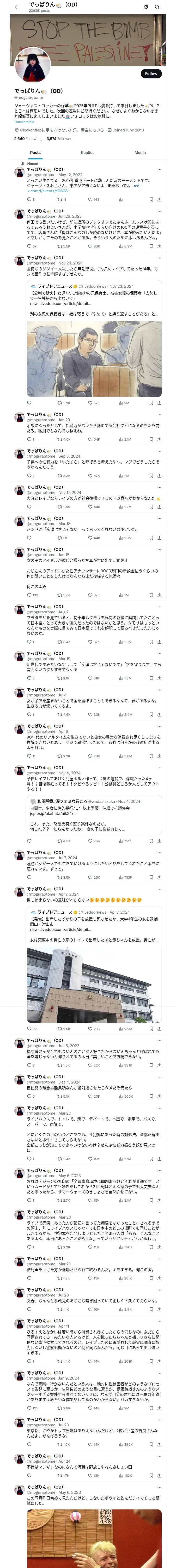Open more options on the Jan 23 post
The image size is (176, 1568).
[160, 414]
